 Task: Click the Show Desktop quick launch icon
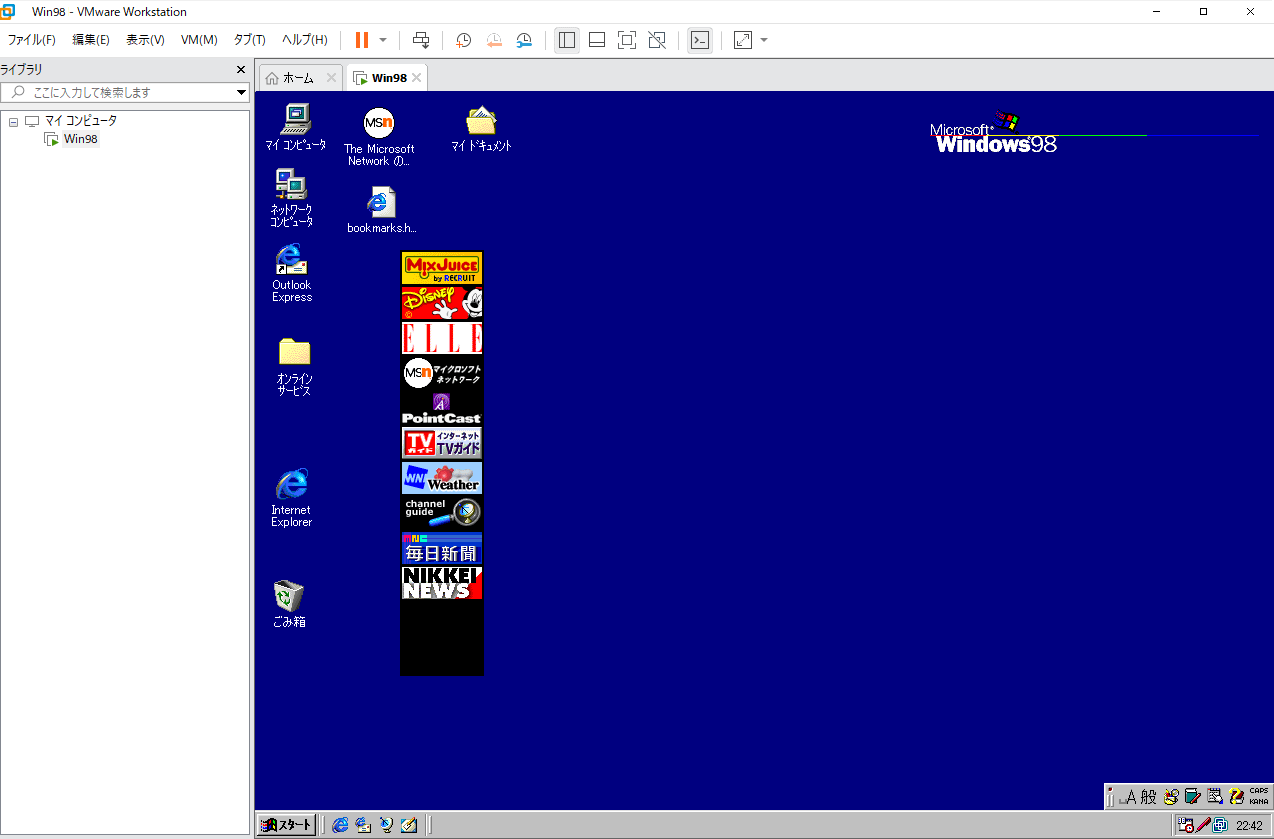[x=409, y=825]
